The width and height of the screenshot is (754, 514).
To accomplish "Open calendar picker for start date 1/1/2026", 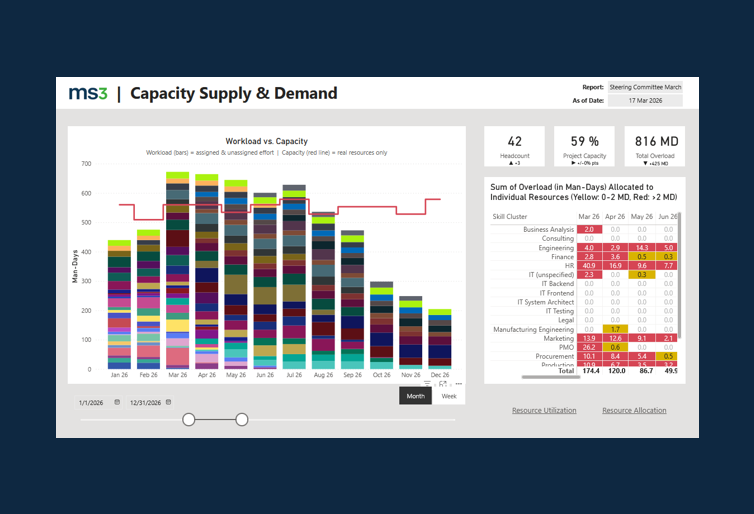I will point(117,402).
